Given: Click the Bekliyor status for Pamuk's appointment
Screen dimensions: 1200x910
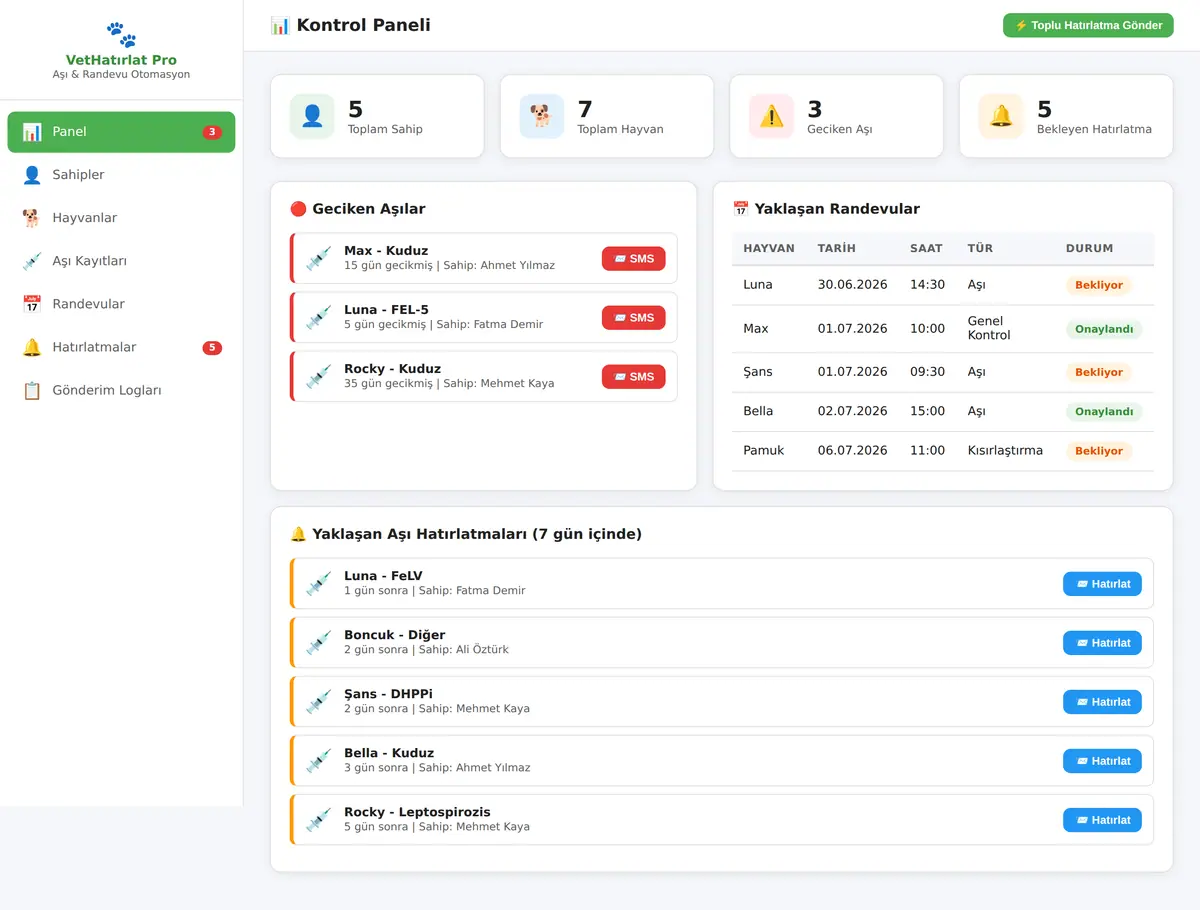Looking at the screenshot, I should click(1099, 451).
